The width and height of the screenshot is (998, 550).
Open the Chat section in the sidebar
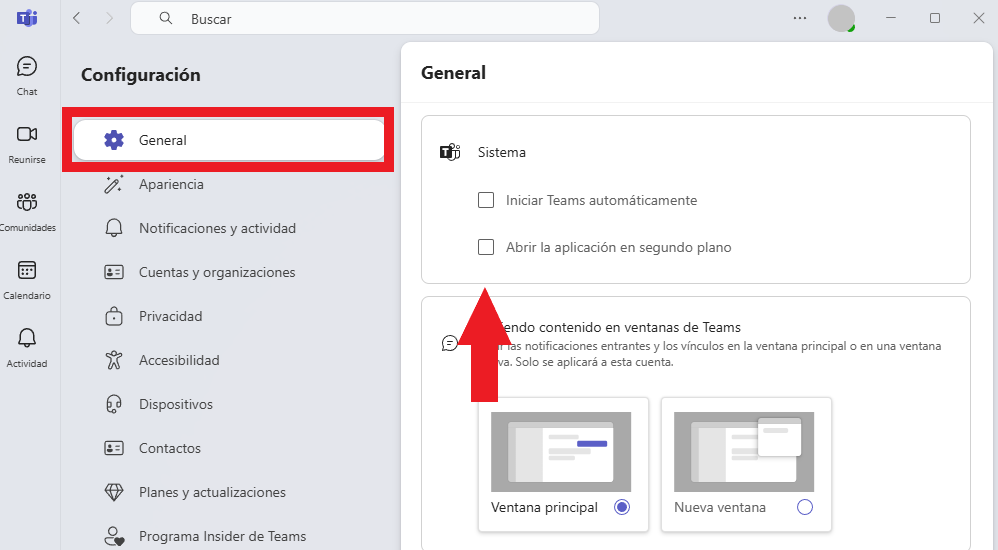click(x=27, y=76)
